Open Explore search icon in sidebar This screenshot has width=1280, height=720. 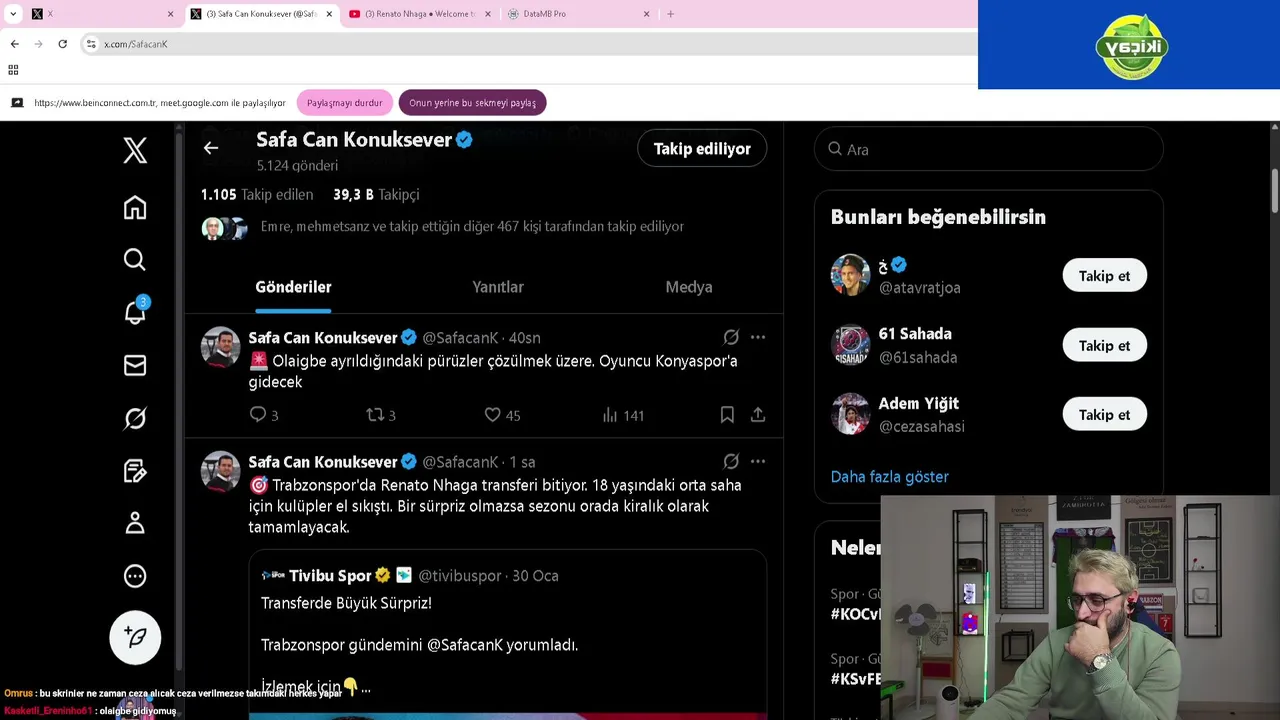(135, 260)
